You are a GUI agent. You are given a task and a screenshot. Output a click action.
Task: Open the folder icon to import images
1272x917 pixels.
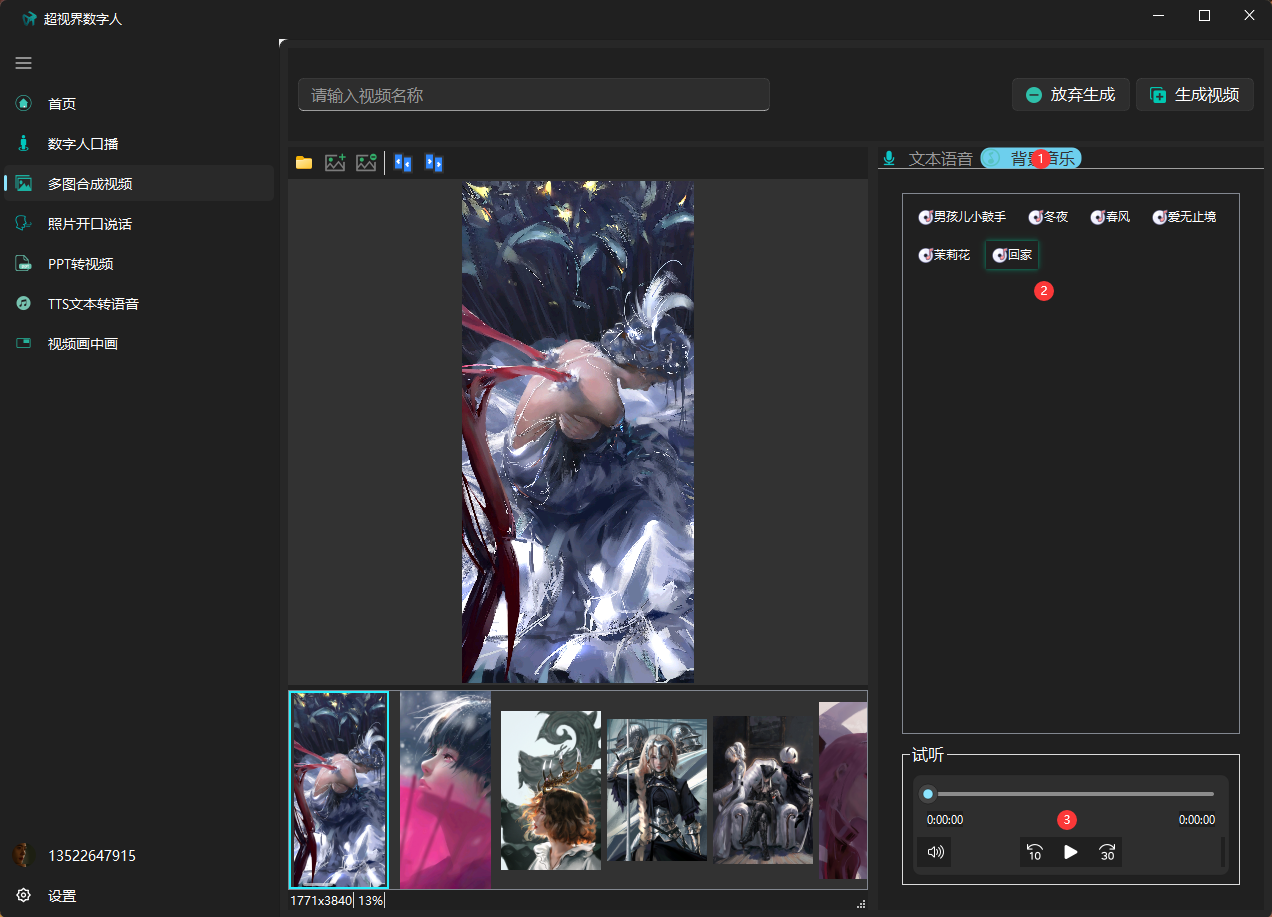[304, 162]
